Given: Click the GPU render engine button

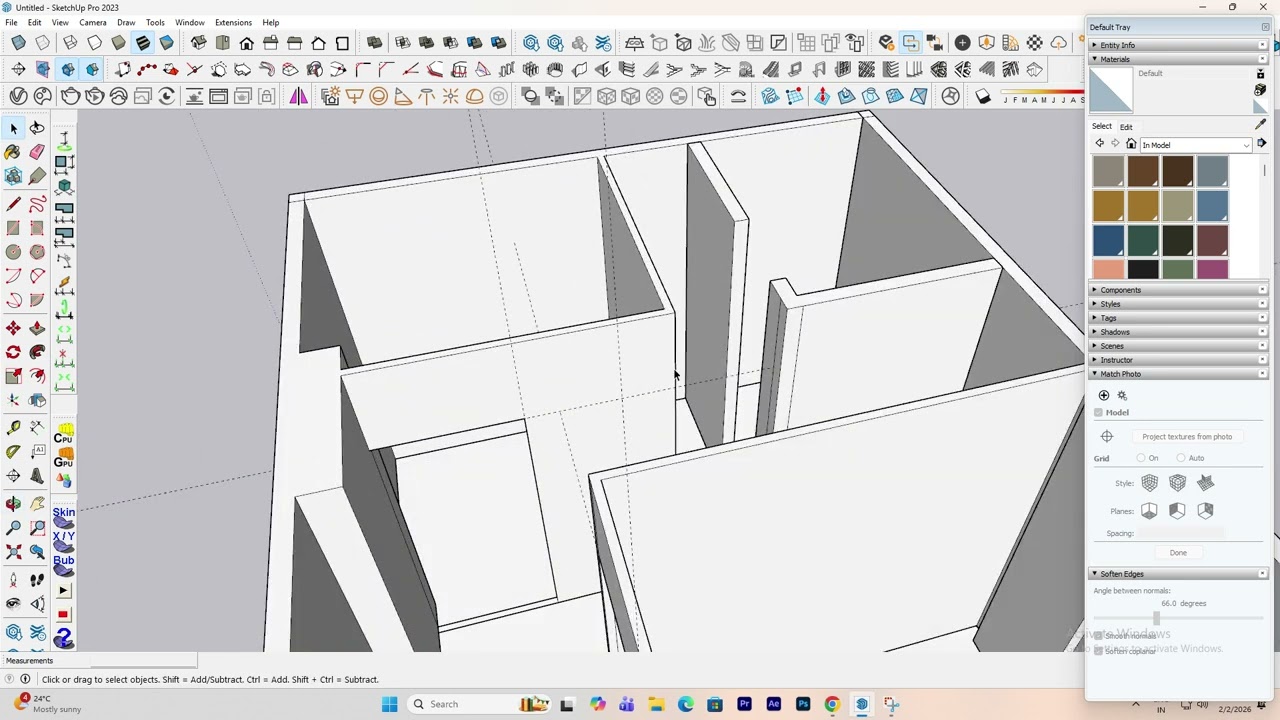Looking at the screenshot, I should coord(64,458).
